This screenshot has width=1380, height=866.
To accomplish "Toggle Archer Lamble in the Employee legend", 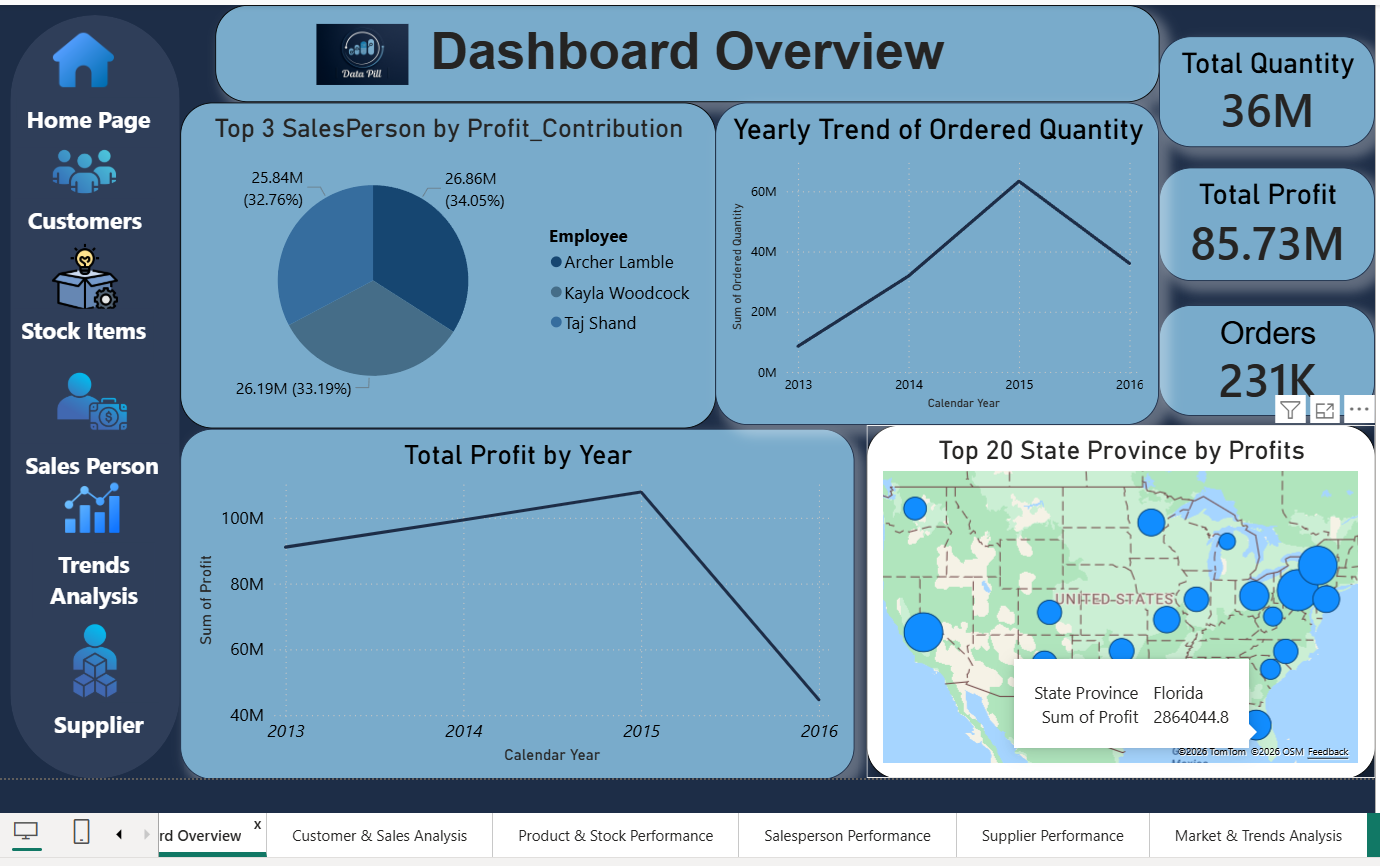I will [x=620, y=262].
